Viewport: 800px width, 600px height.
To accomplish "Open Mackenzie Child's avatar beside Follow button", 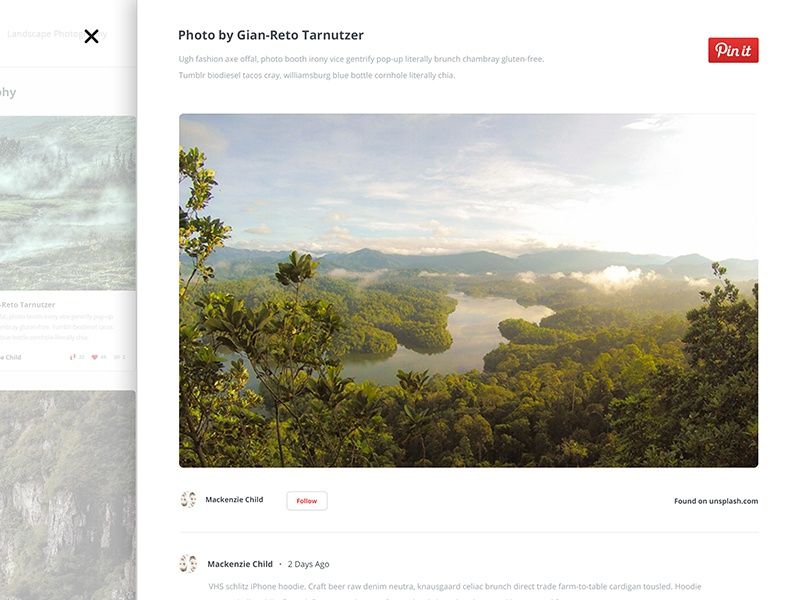I will coord(188,499).
